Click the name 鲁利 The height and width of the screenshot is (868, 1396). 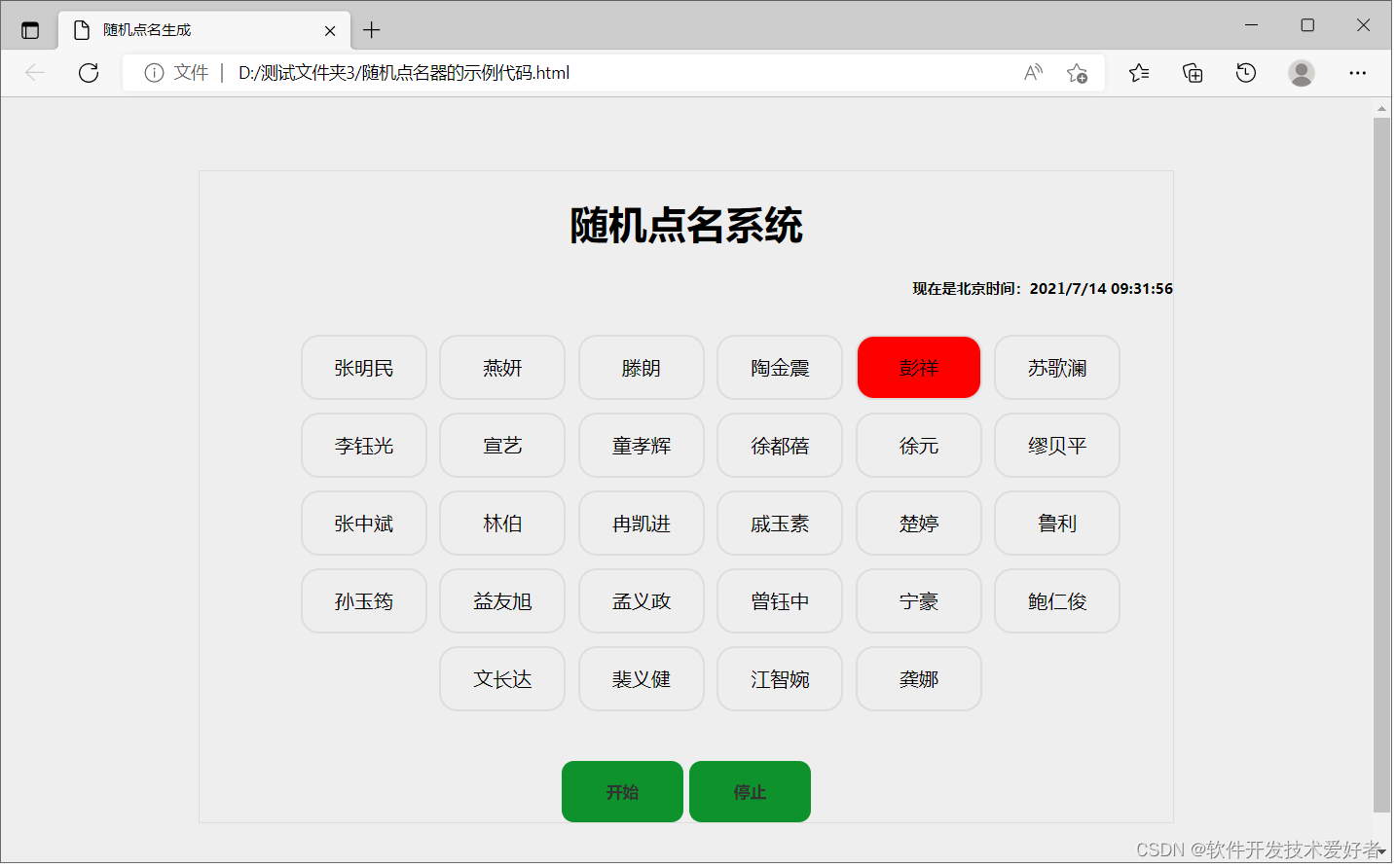(x=1057, y=524)
